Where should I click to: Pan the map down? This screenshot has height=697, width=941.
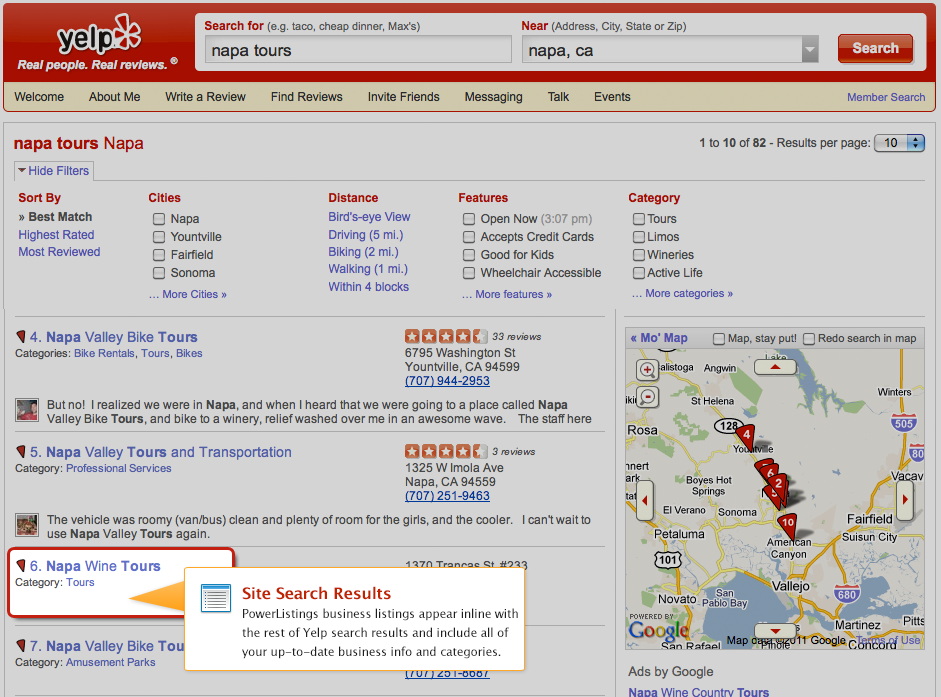(x=775, y=631)
